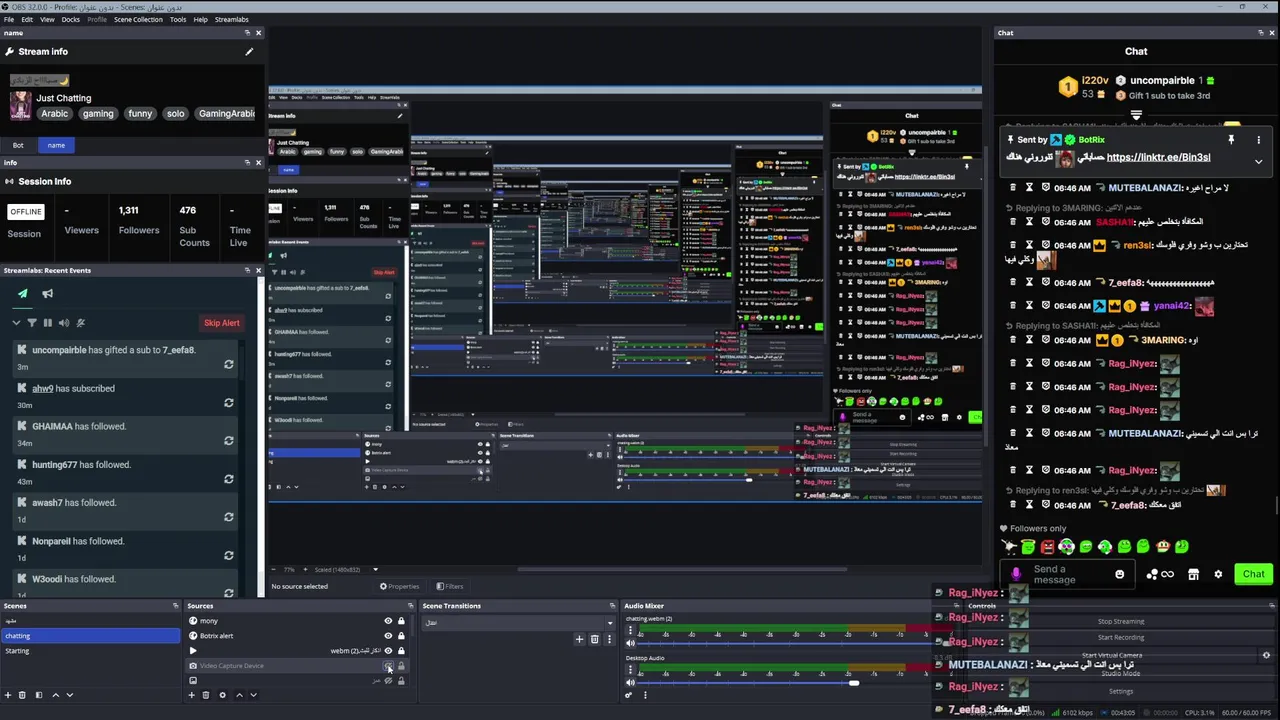Open the virtual camera configuration gear
Viewport: 1280px width, 720px height.
click(1266, 656)
